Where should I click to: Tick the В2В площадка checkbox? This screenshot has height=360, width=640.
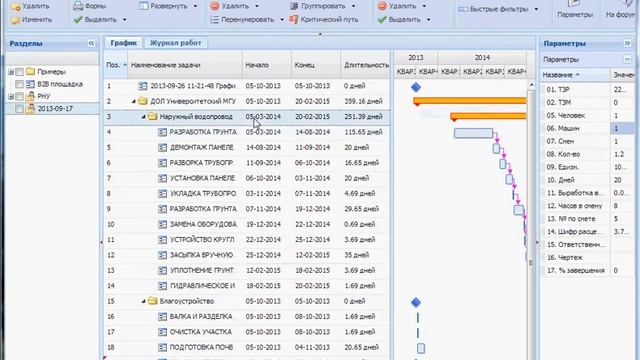[x=19, y=84]
